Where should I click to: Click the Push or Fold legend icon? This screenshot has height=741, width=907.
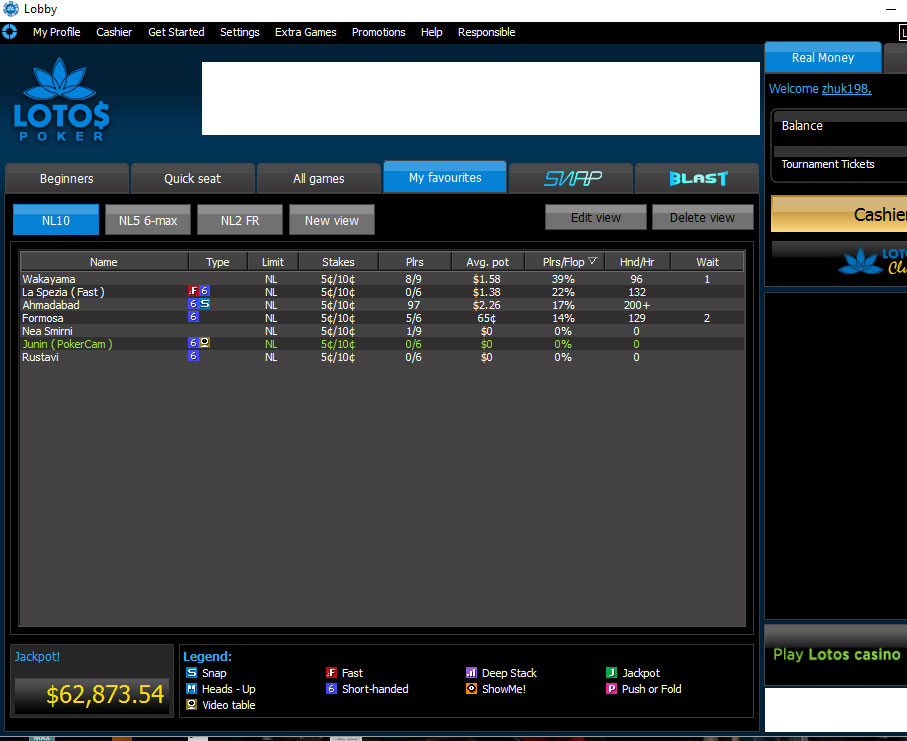[x=611, y=689]
